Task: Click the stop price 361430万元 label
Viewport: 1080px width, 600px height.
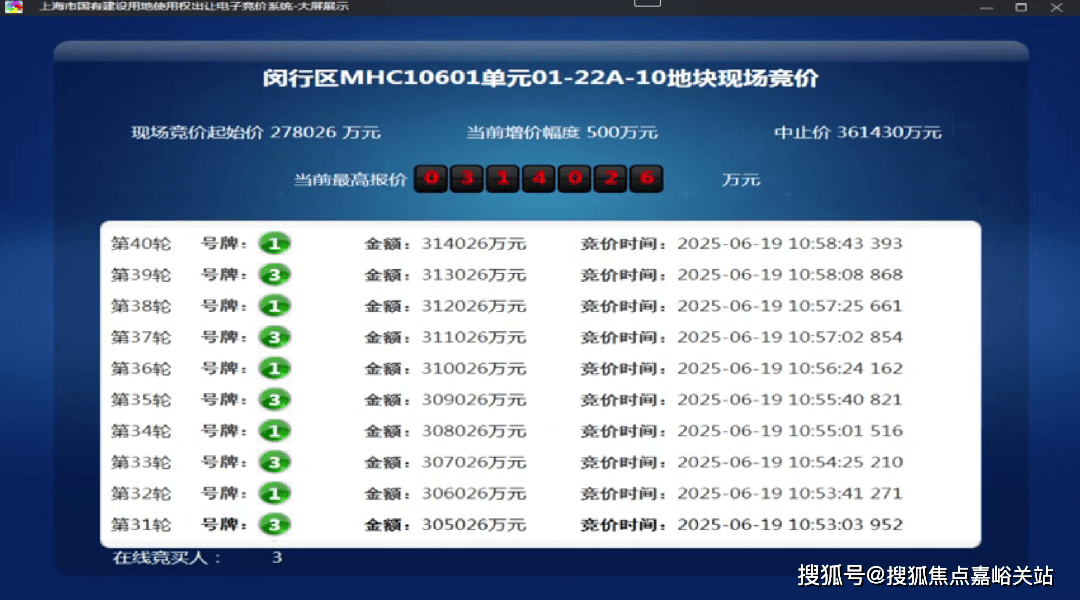Action: point(857,132)
